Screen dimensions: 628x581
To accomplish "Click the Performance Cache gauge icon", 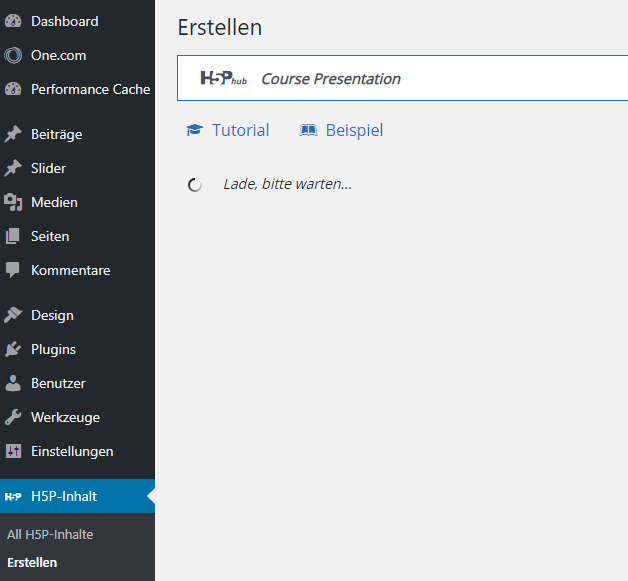I will [13, 89].
